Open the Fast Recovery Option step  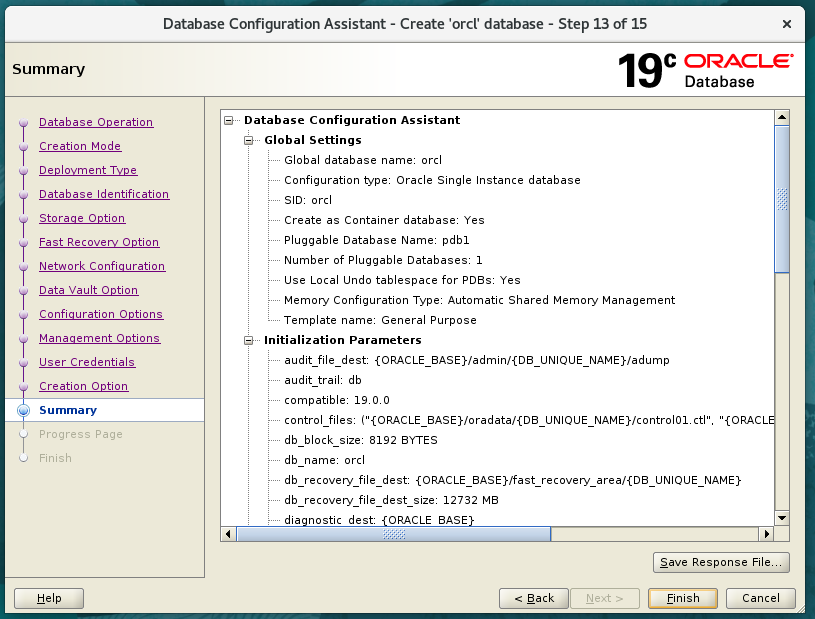[99, 242]
